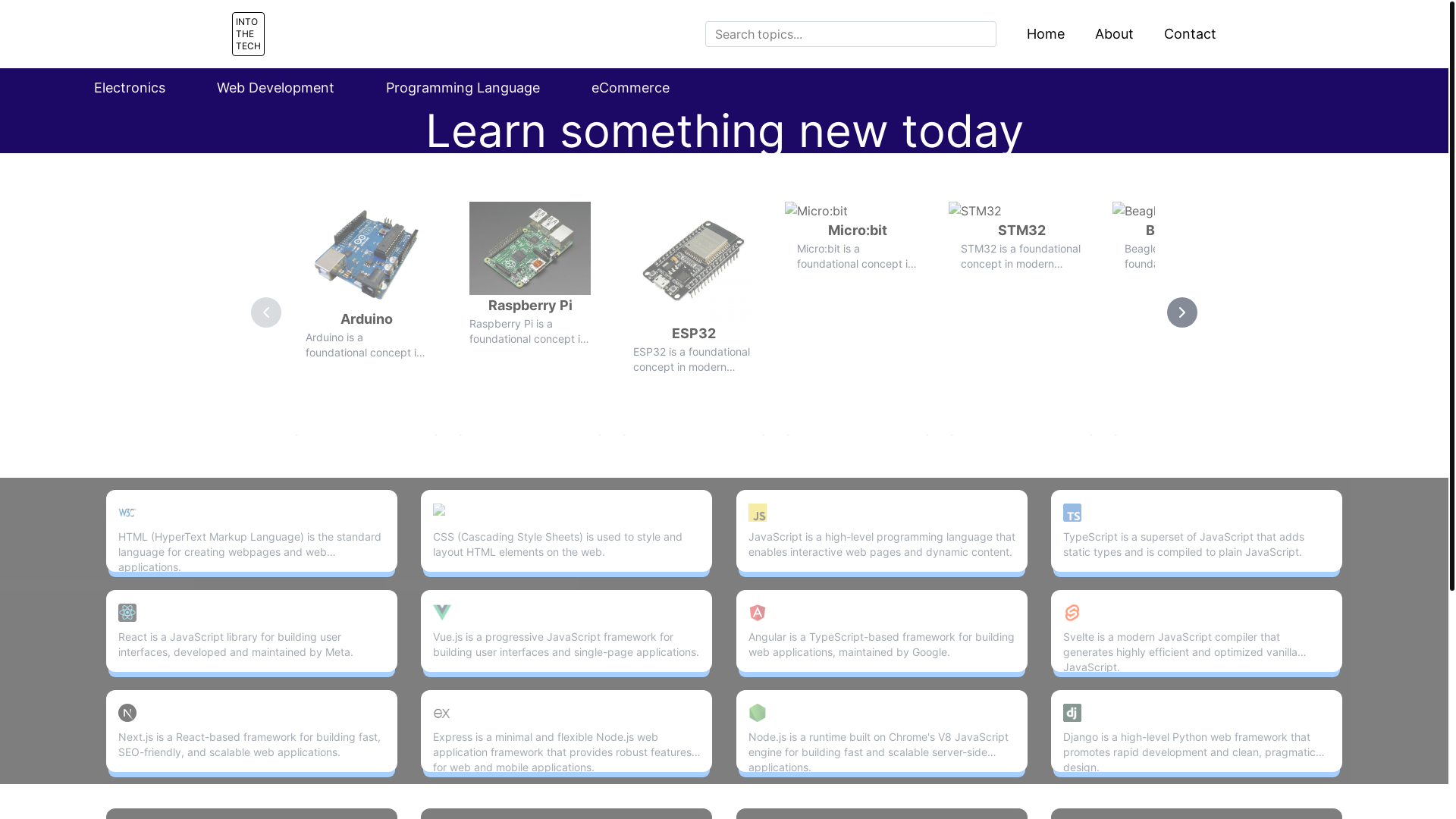Image resolution: width=1456 pixels, height=819 pixels.
Task: Open the Raspberry Pi board thumbnail
Action: [530, 248]
